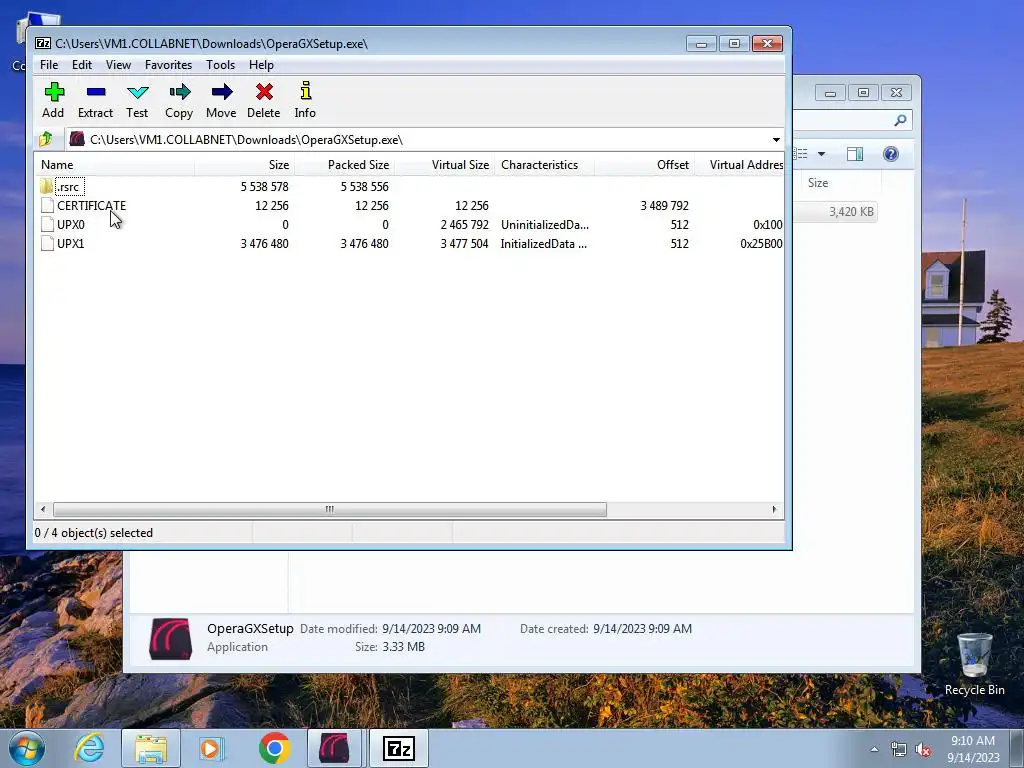
Task: Click the taskbar clock 9:10 AM
Action: (973, 741)
